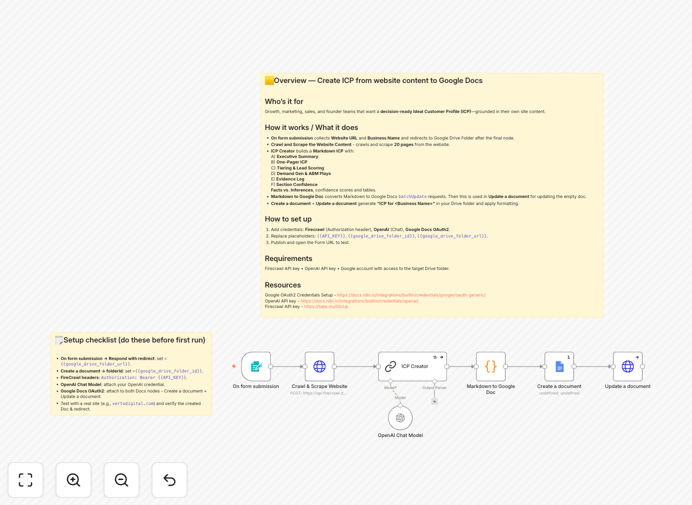Select the Markdown to Google Doc node

coord(491,366)
